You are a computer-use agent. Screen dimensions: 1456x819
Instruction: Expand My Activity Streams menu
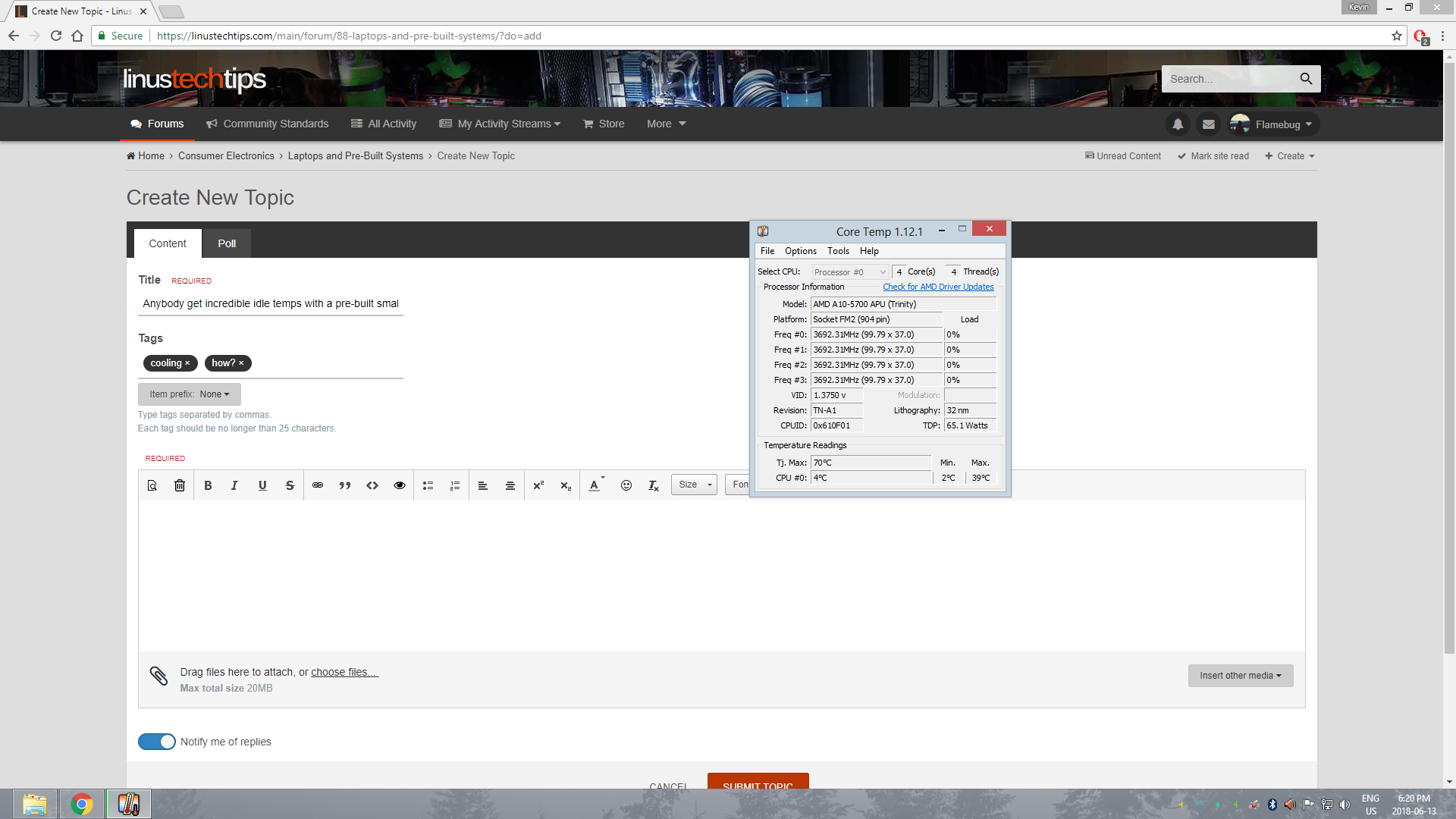tap(500, 124)
